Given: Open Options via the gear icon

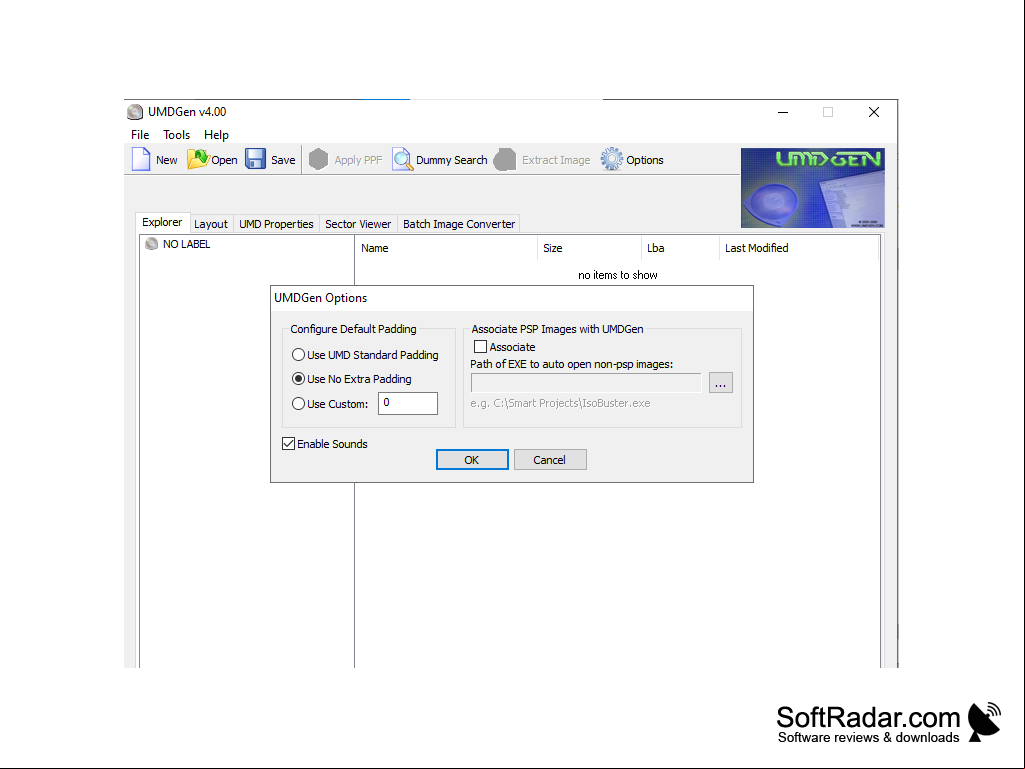Looking at the screenshot, I should [x=612, y=159].
